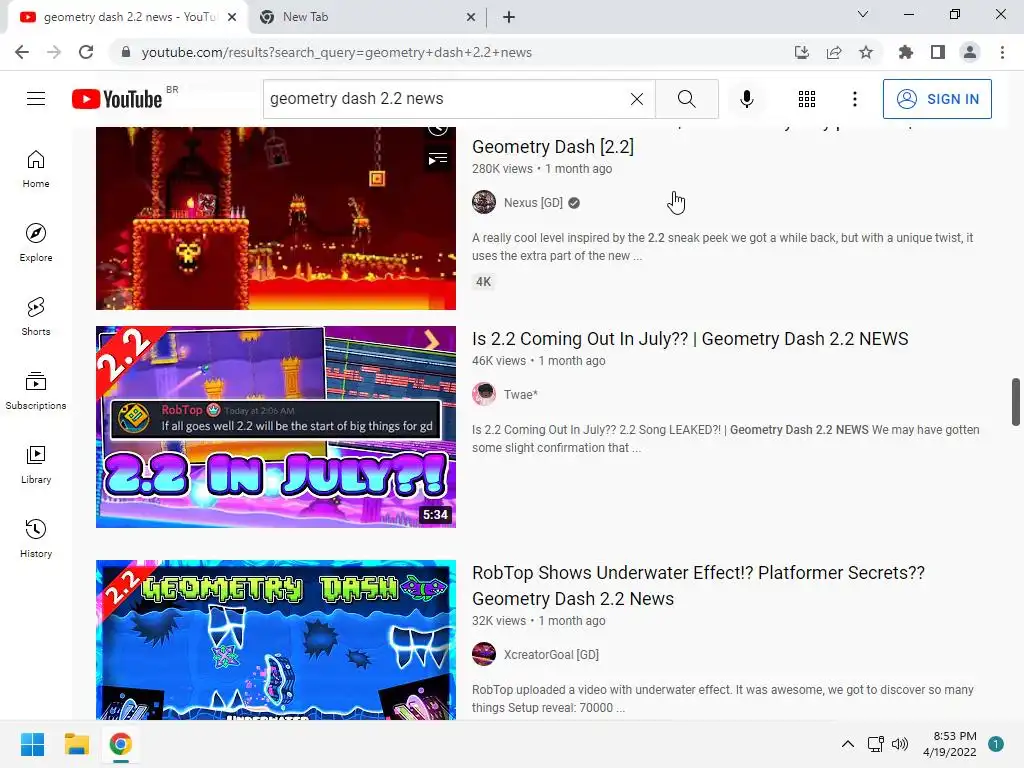Open 'RobTop Shows Underwater Effect!?' video title
The image size is (1024, 768).
698,585
